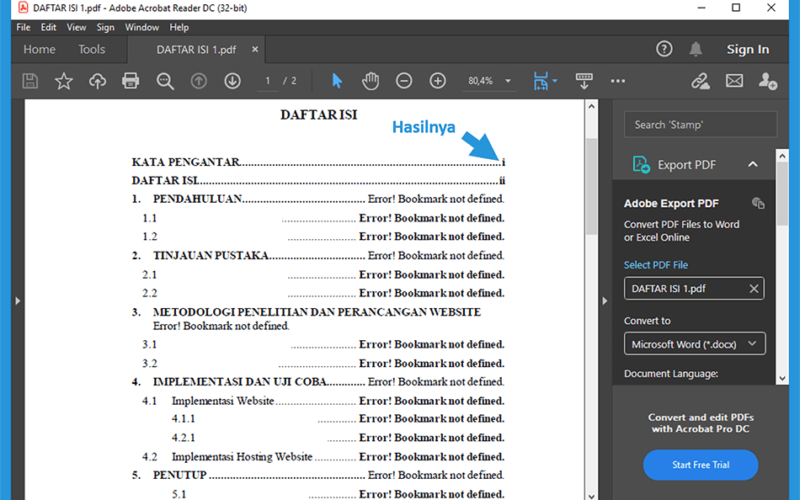Open zoom level 80,4% dropdown
800x500 pixels.
[508, 81]
